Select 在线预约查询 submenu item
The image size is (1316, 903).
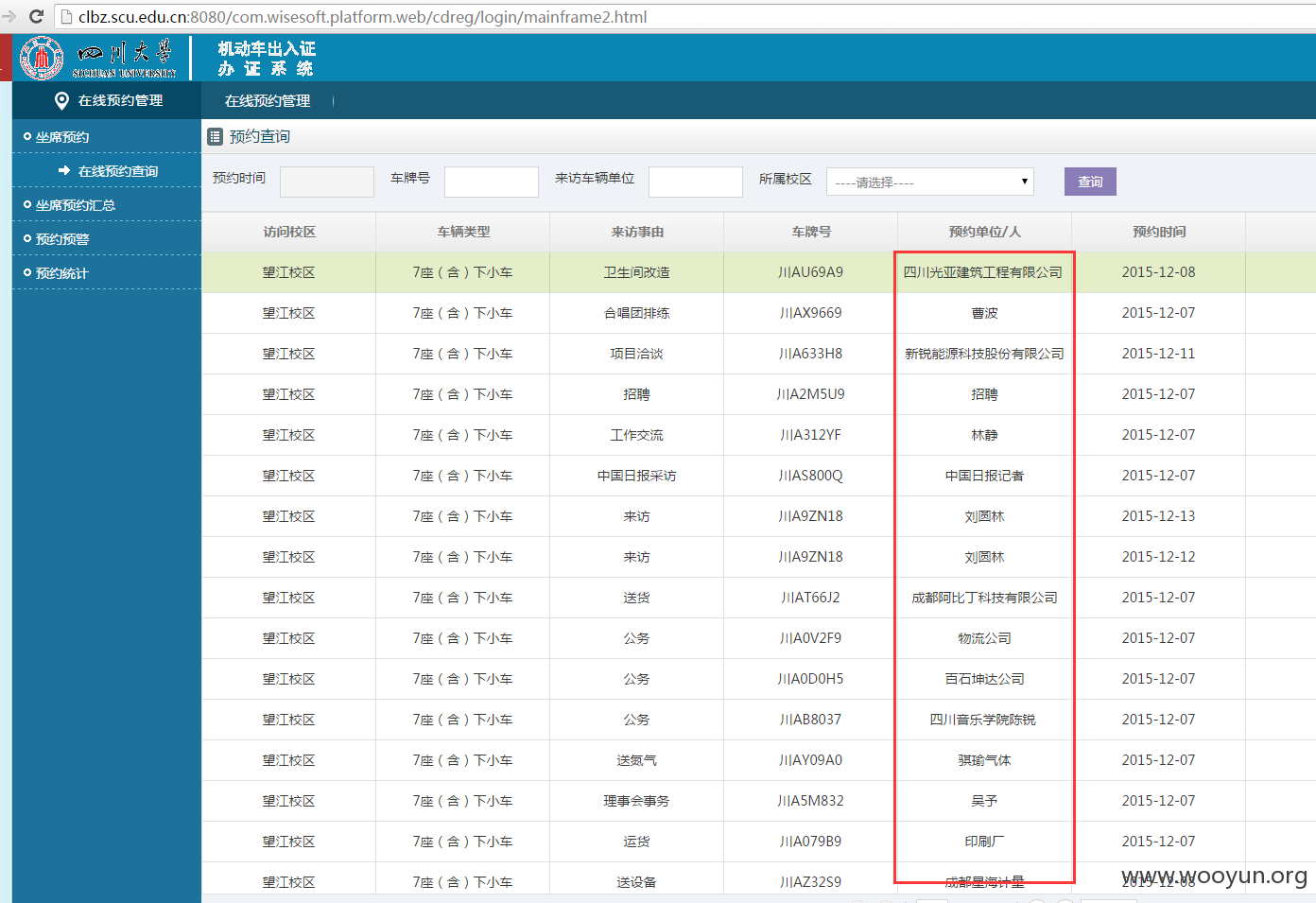(118, 171)
